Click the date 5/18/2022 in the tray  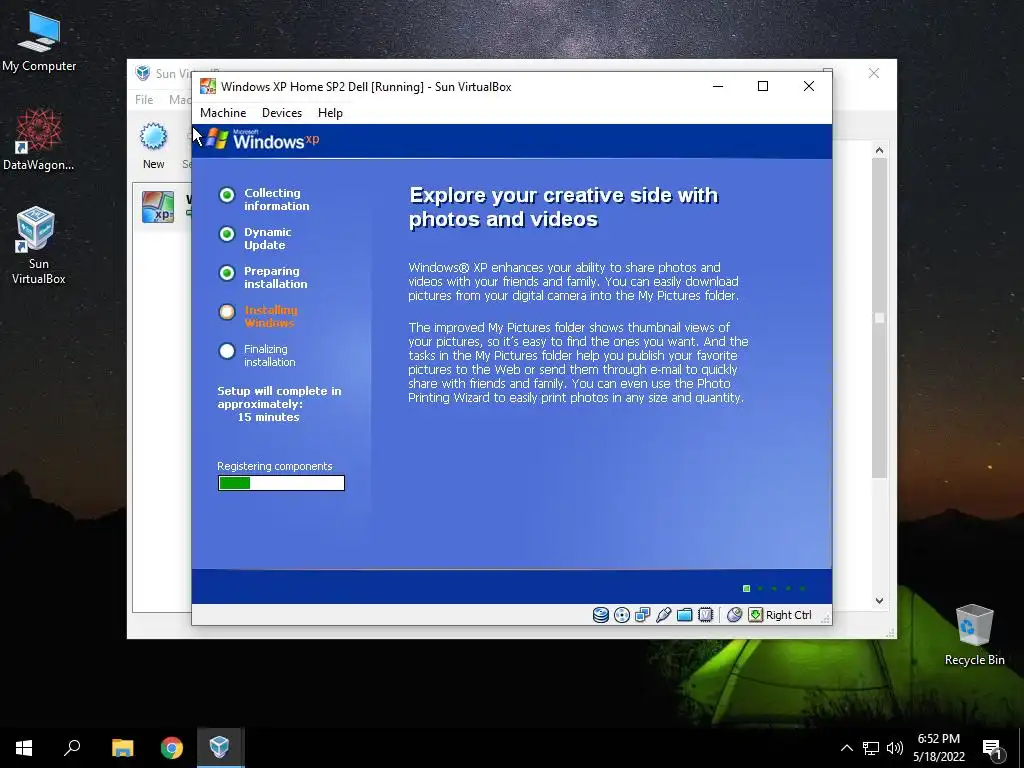(938, 757)
